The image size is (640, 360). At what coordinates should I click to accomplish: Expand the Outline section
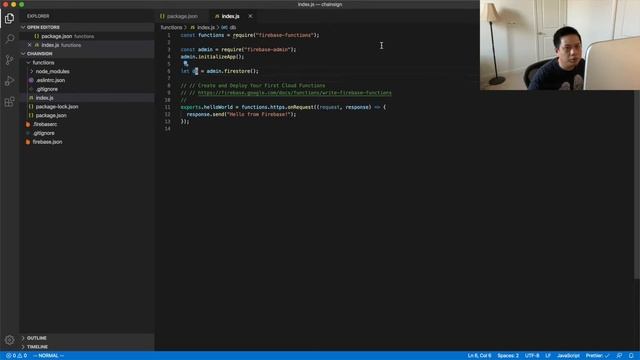(87, 338)
